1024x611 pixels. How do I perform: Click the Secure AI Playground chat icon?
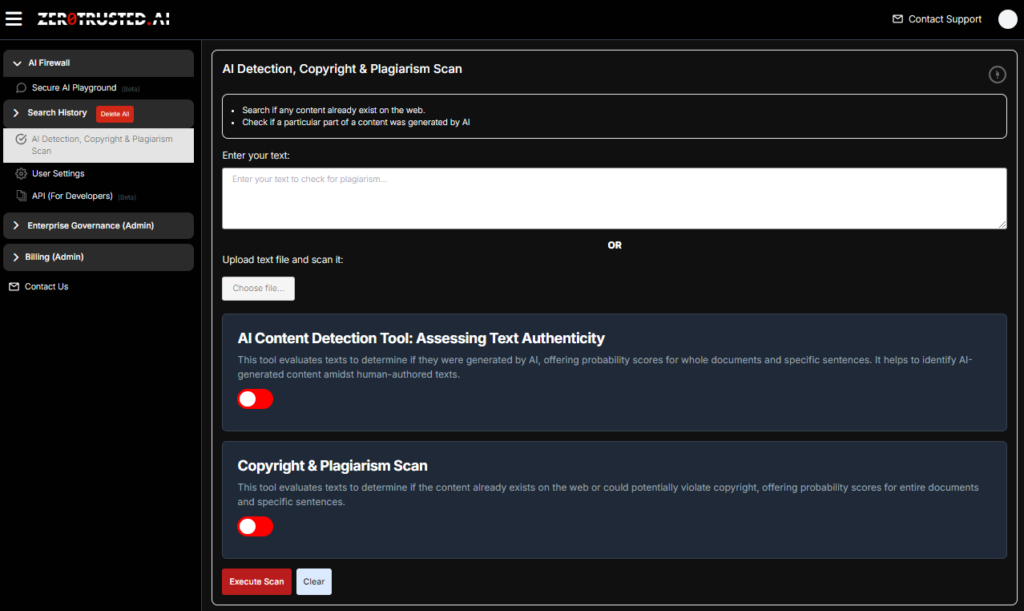[21, 88]
